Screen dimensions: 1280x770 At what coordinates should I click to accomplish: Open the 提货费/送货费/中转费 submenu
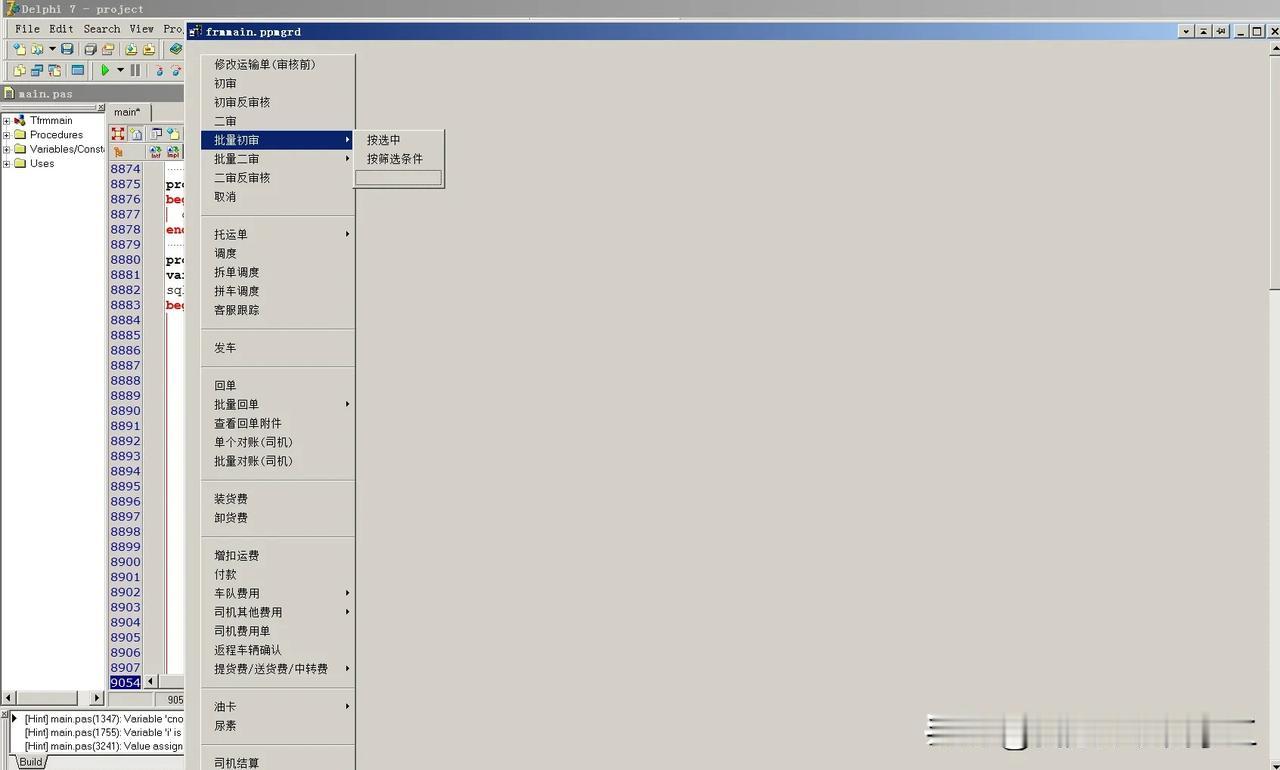pyautogui.click(x=278, y=669)
